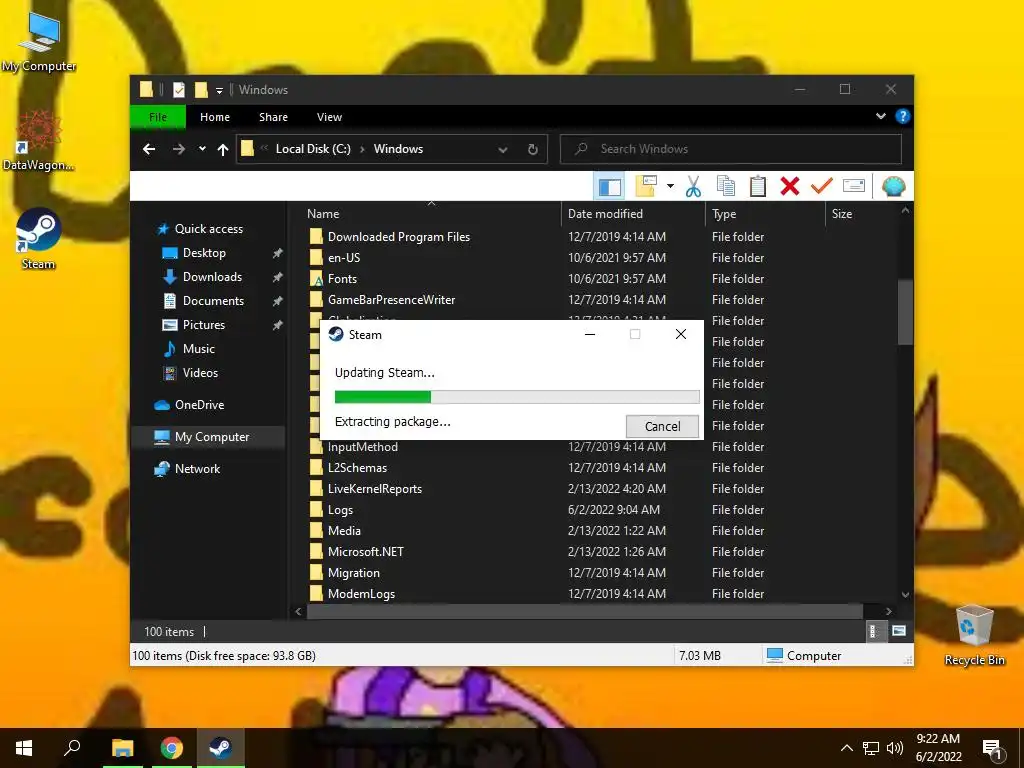
Task: Select the LiveKernelReports folder
Action: tap(374, 489)
